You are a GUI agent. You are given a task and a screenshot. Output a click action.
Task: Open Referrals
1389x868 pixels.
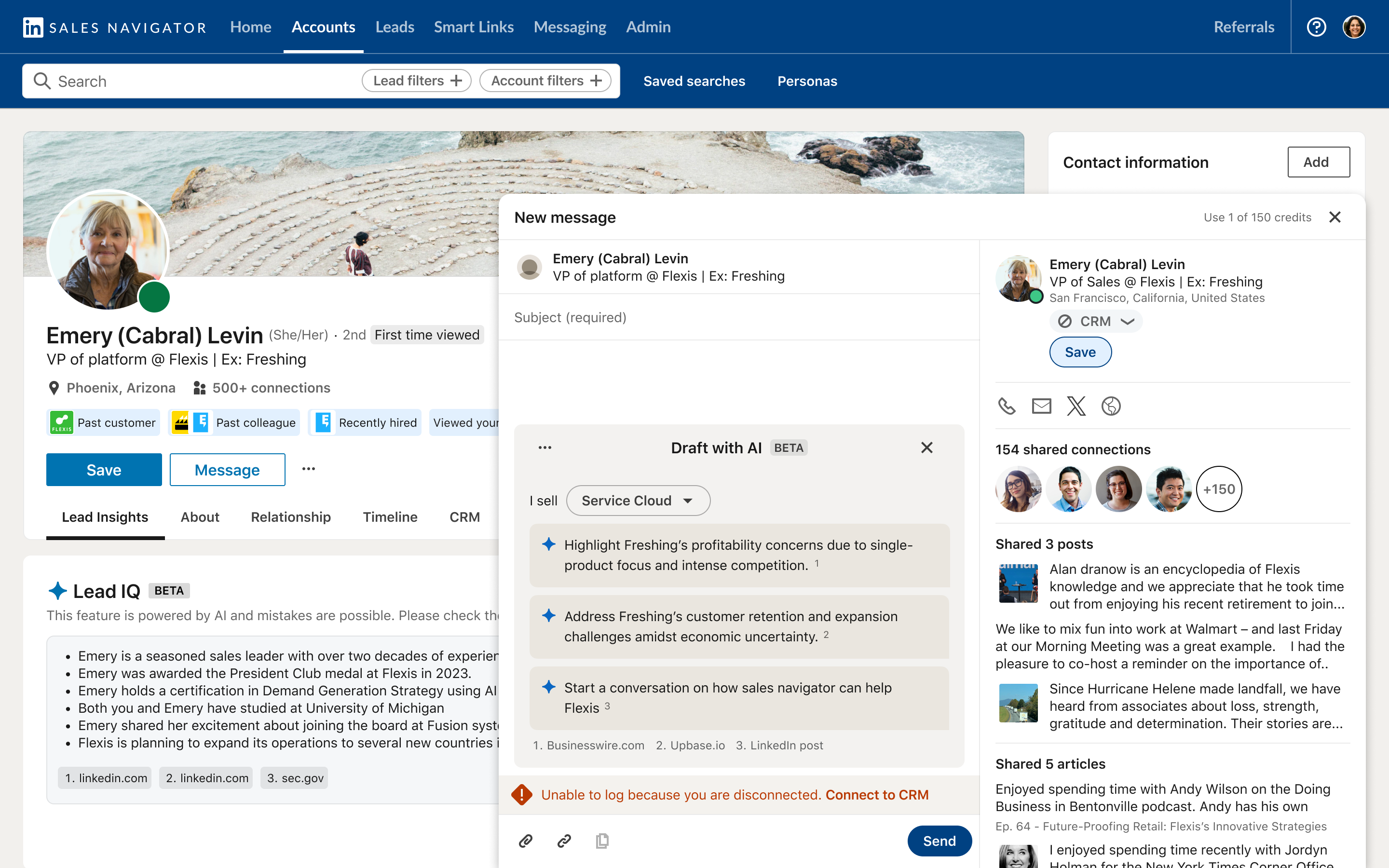click(1244, 27)
